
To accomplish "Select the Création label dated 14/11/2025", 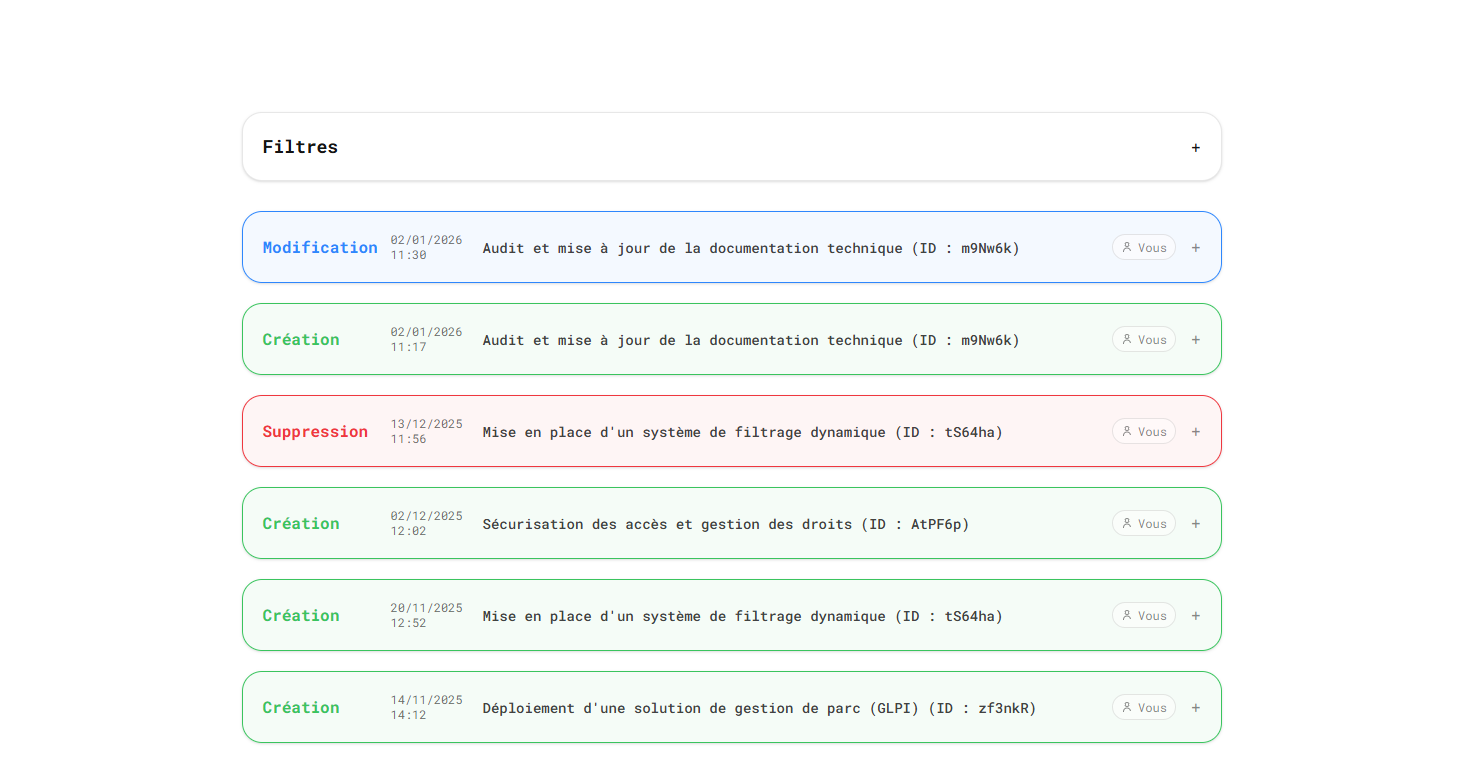I will [x=300, y=707].
